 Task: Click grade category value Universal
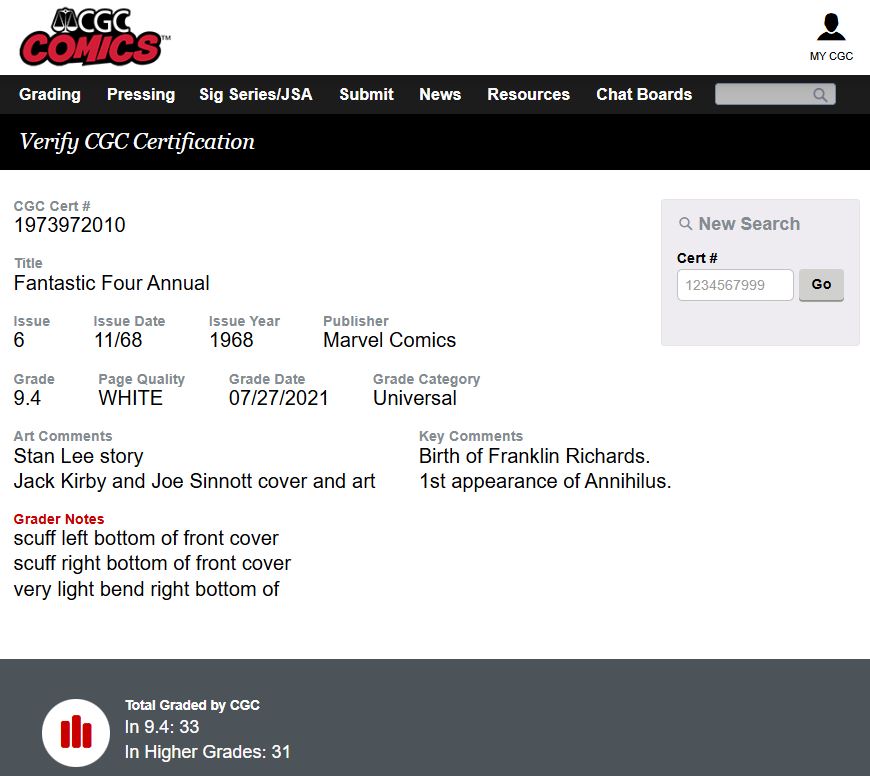click(x=415, y=398)
